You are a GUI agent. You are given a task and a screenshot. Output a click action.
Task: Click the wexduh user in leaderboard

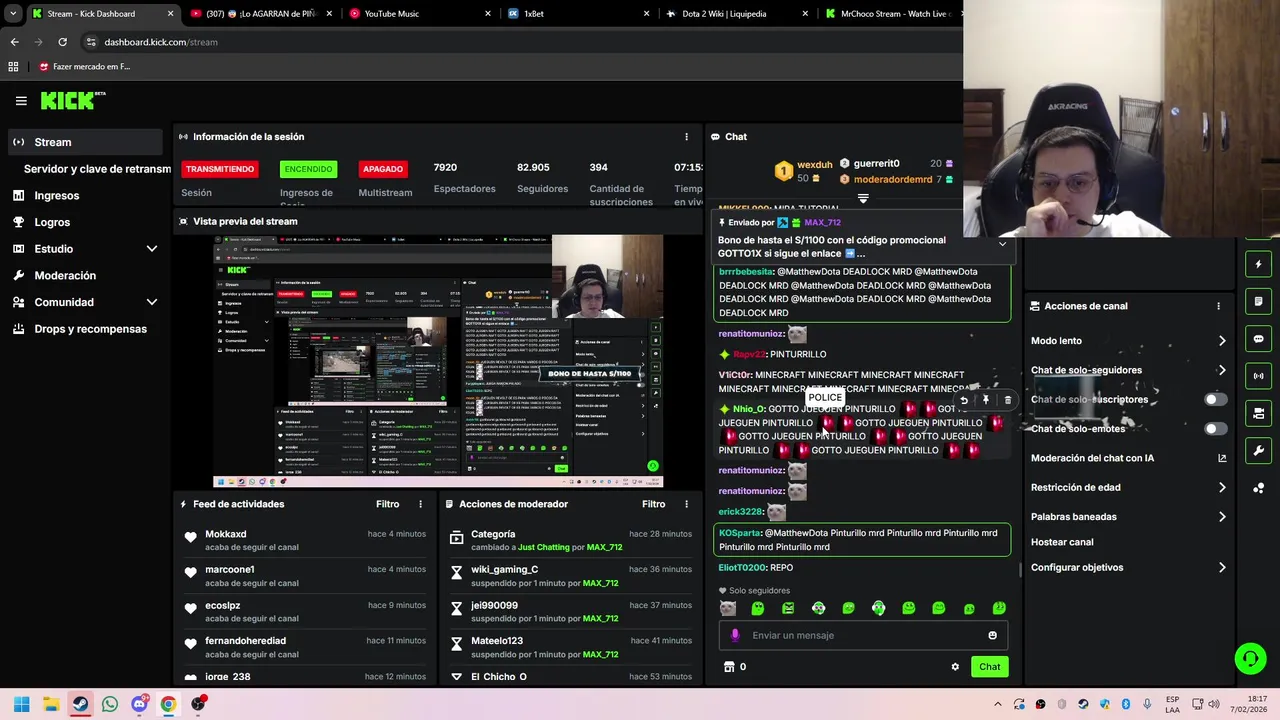pos(815,165)
